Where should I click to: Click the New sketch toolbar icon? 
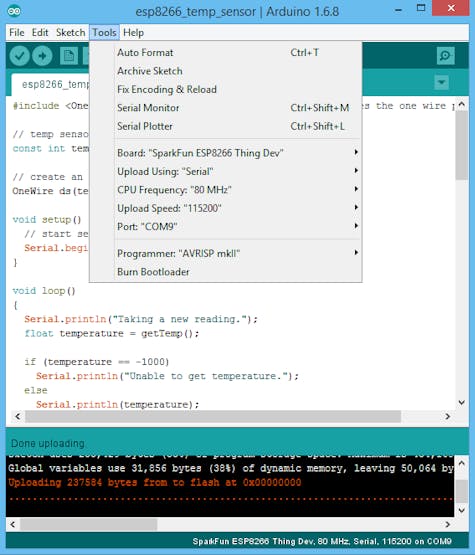tap(69, 56)
